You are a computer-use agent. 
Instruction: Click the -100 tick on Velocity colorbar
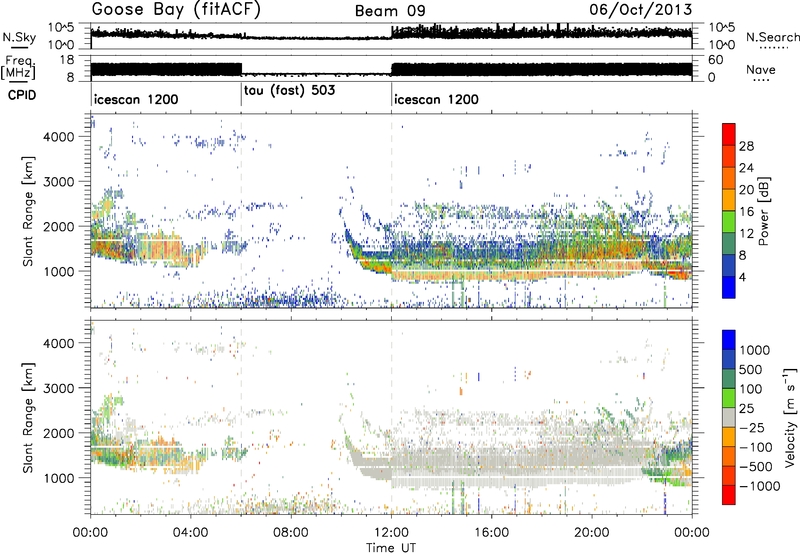coord(756,447)
